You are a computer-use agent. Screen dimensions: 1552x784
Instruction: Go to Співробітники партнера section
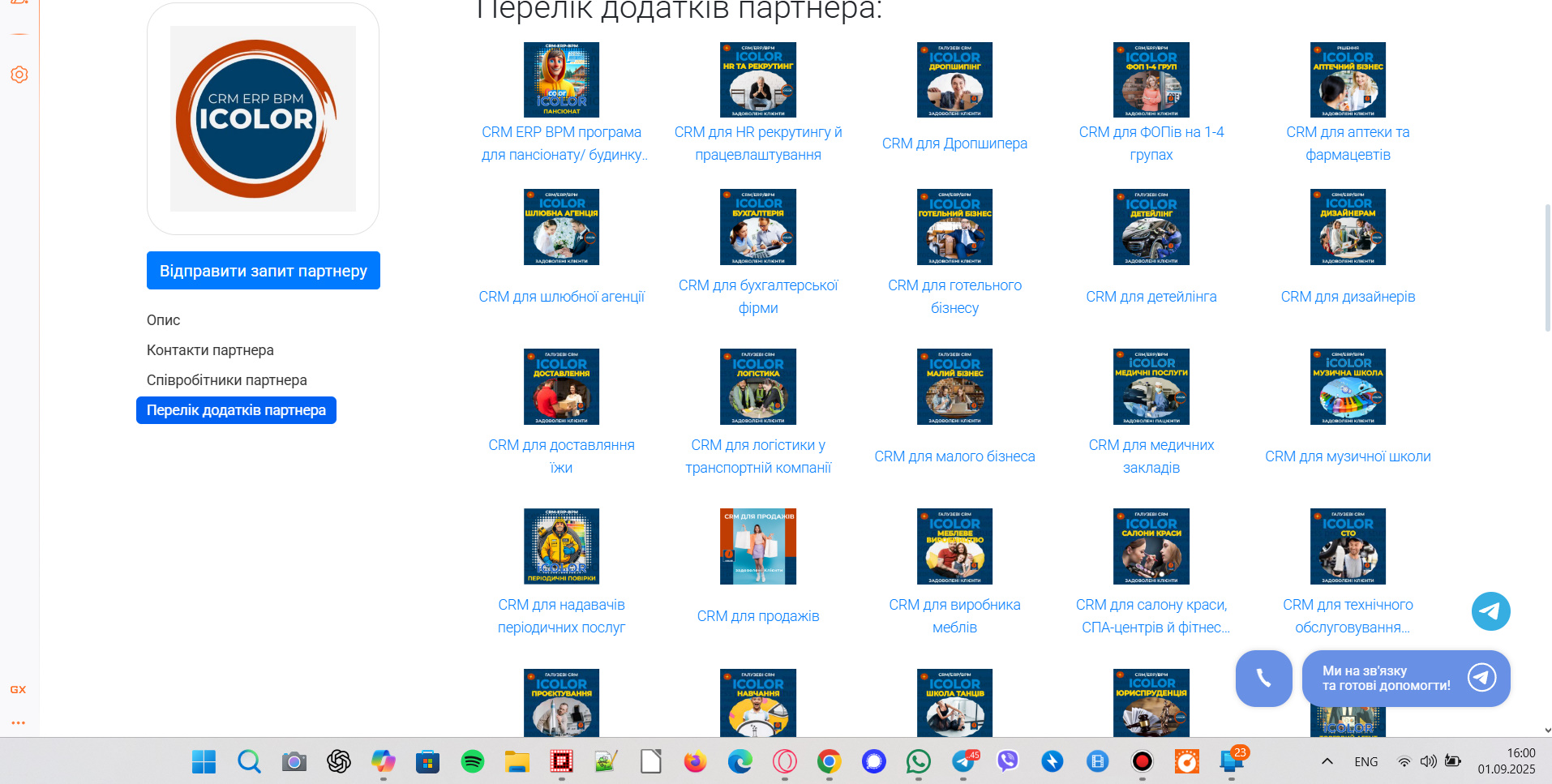tap(227, 380)
